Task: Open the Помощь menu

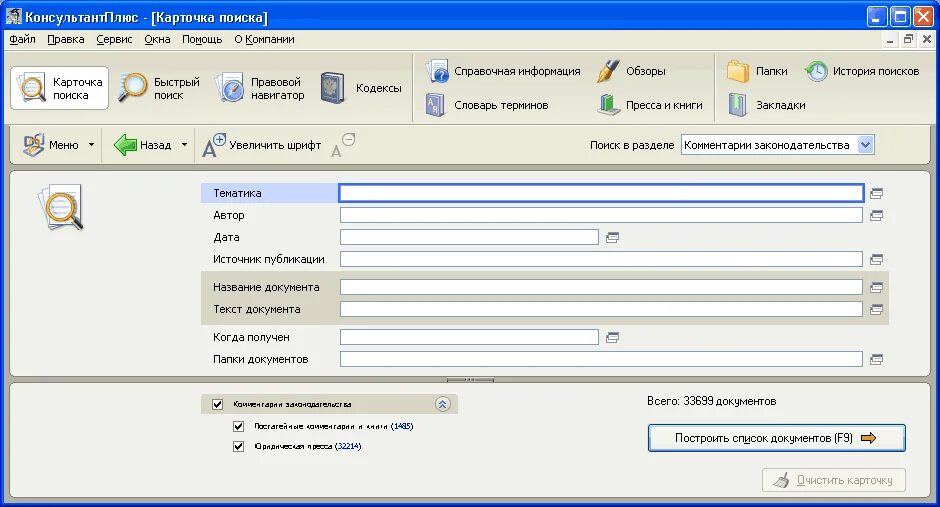Action: [x=202, y=40]
